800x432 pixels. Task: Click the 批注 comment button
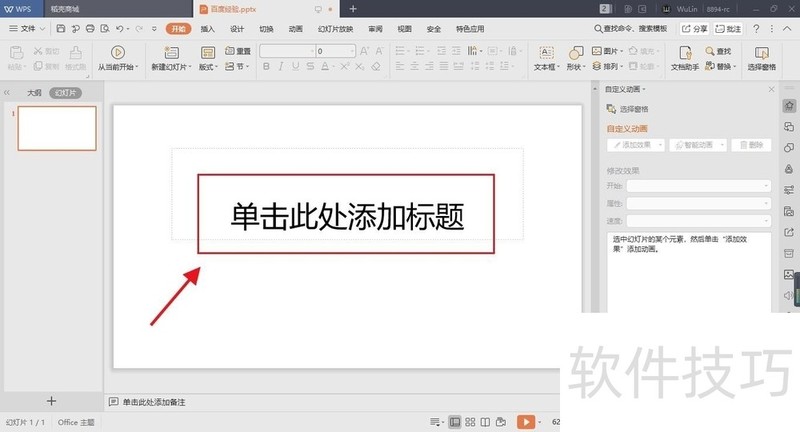click(x=728, y=29)
